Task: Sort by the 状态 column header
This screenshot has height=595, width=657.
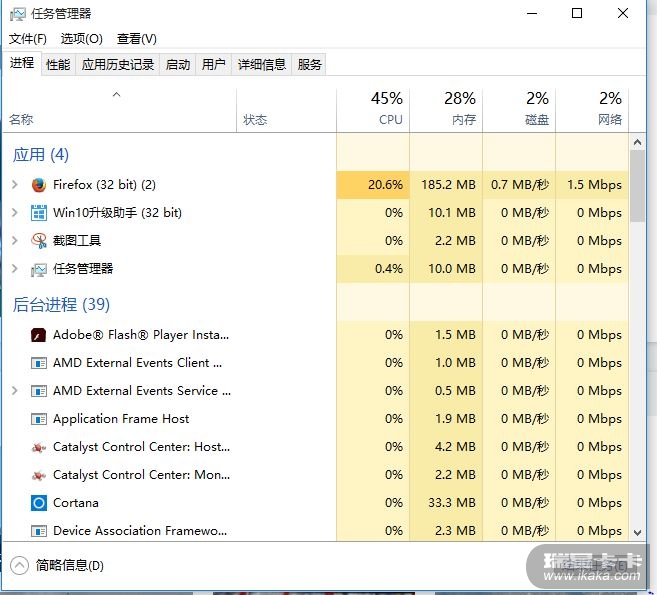Action: tap(287, 111)
